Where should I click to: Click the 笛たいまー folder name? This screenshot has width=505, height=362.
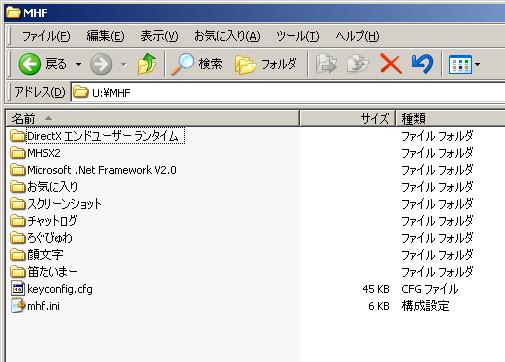(x=52, y=272)
